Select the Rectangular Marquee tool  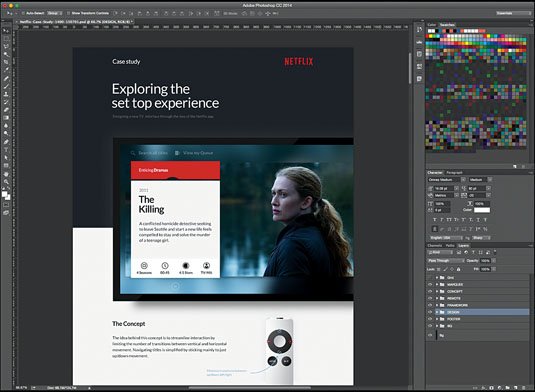pos(6,39)
